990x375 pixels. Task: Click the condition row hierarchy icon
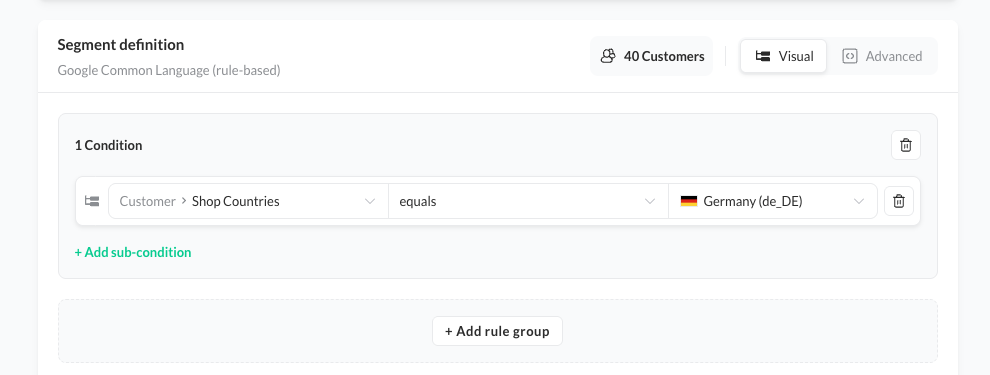92,201
